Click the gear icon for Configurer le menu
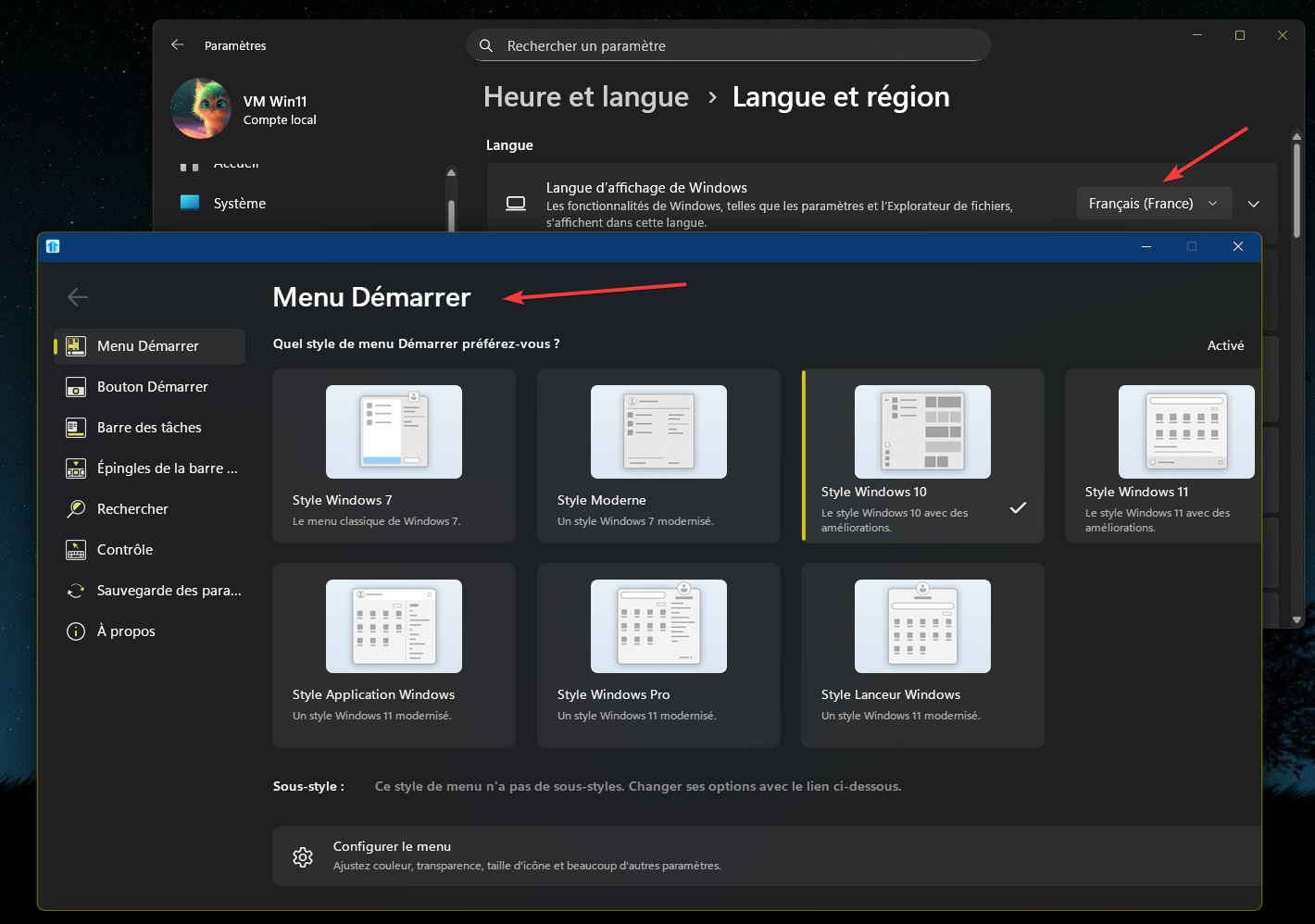 point(303,856)
